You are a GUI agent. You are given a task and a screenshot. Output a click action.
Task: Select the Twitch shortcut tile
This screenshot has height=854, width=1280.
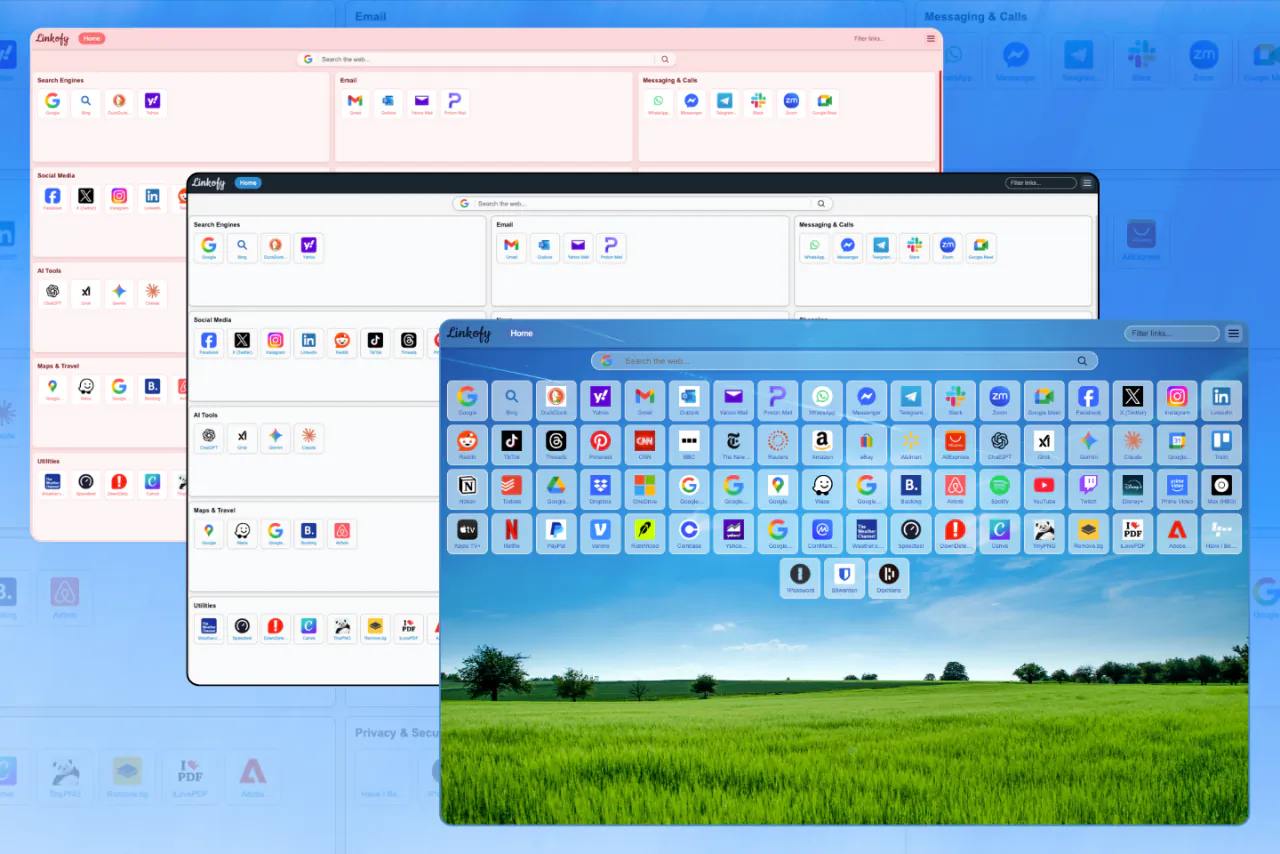(x=1088, y=488)
